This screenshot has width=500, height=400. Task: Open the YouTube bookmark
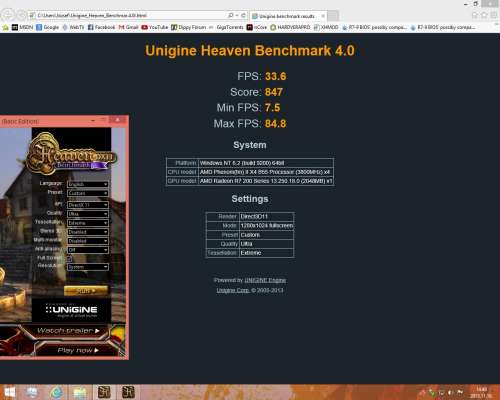154,27
